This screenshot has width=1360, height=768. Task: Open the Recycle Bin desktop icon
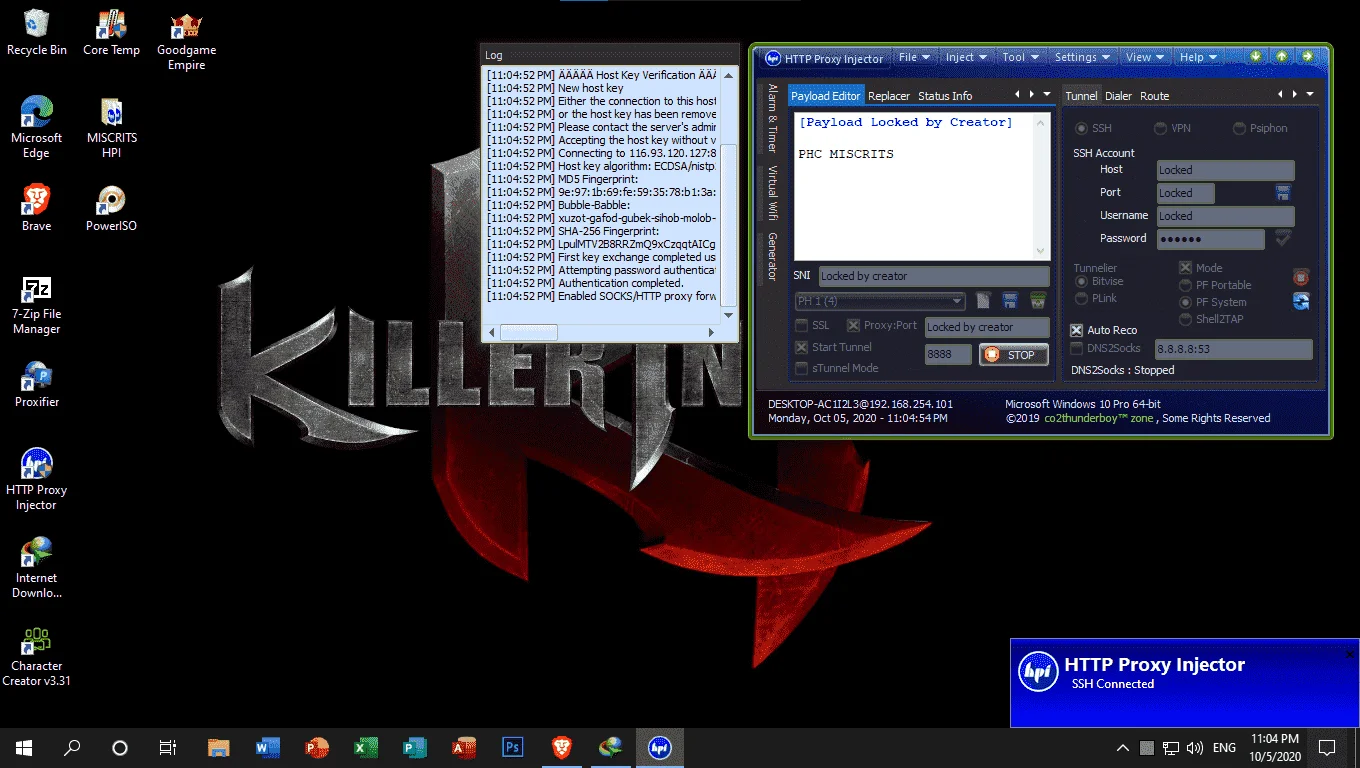[37, 33]
